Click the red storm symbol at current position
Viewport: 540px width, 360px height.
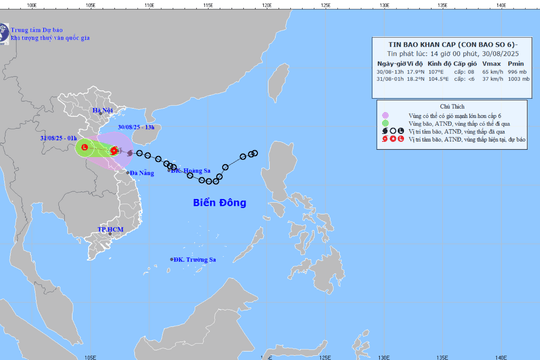pos(114,151)
